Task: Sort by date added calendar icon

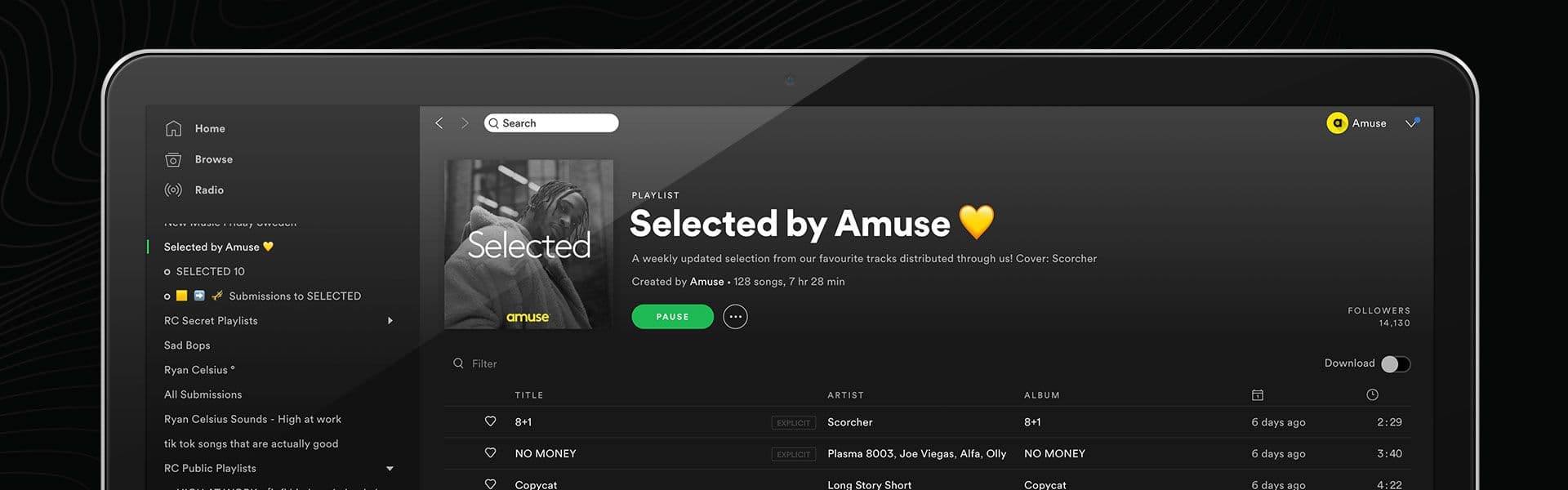Action: coord(1258,395)
